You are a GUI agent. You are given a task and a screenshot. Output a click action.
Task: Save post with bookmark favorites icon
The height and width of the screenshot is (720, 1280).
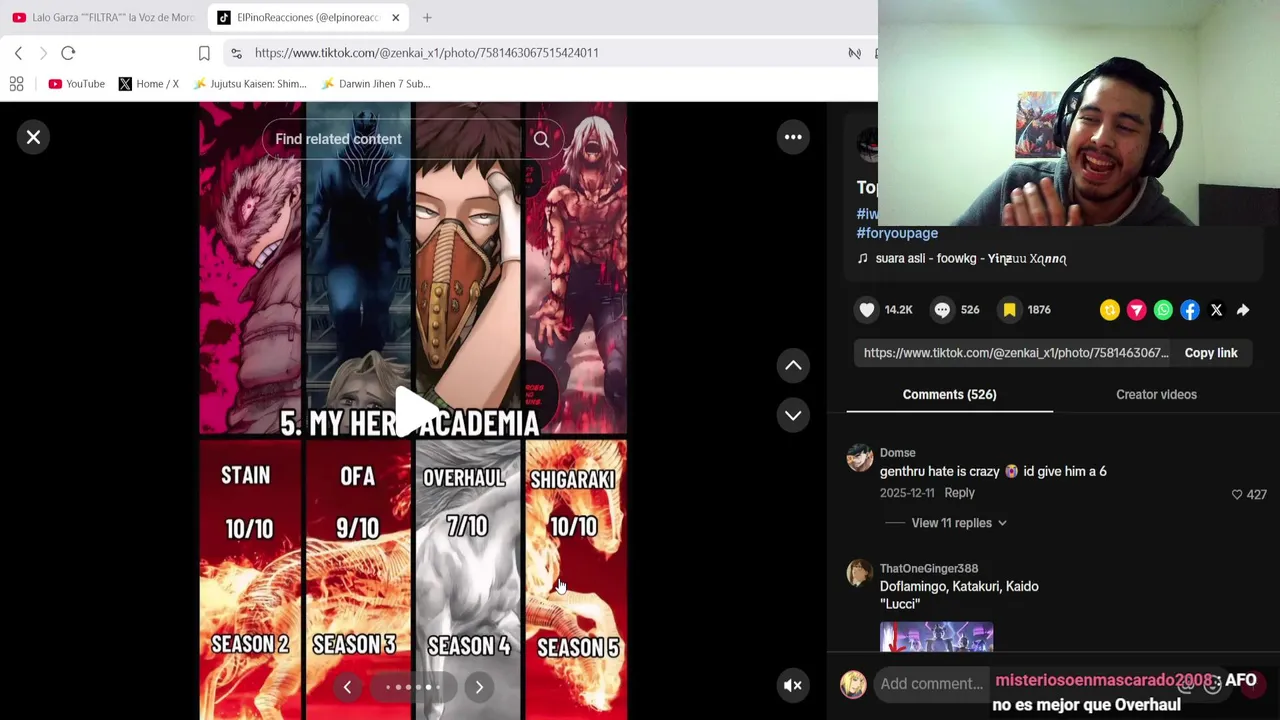click(x=1010, y=310)
